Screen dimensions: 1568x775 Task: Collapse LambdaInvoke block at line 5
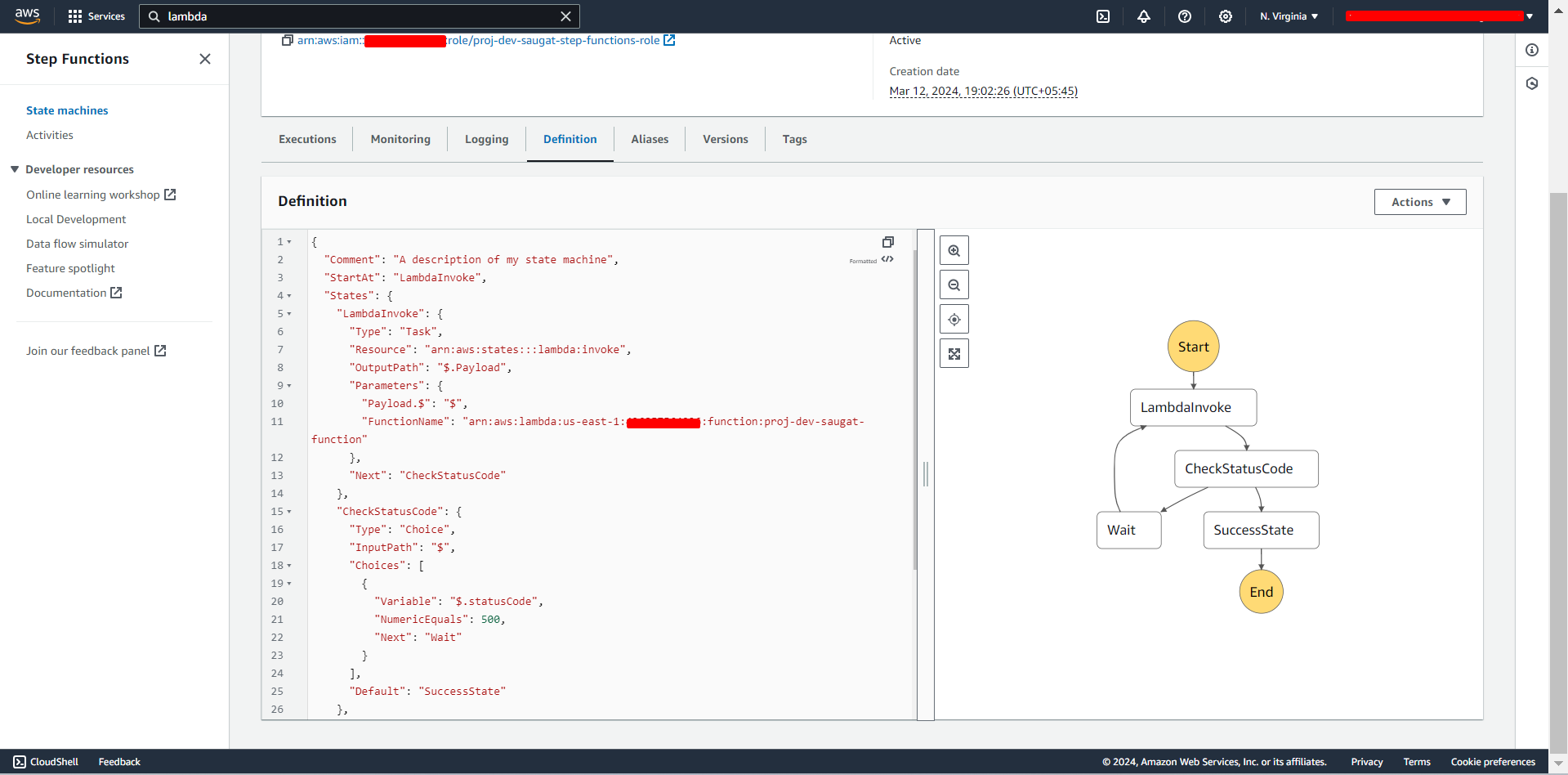(289, 314)
